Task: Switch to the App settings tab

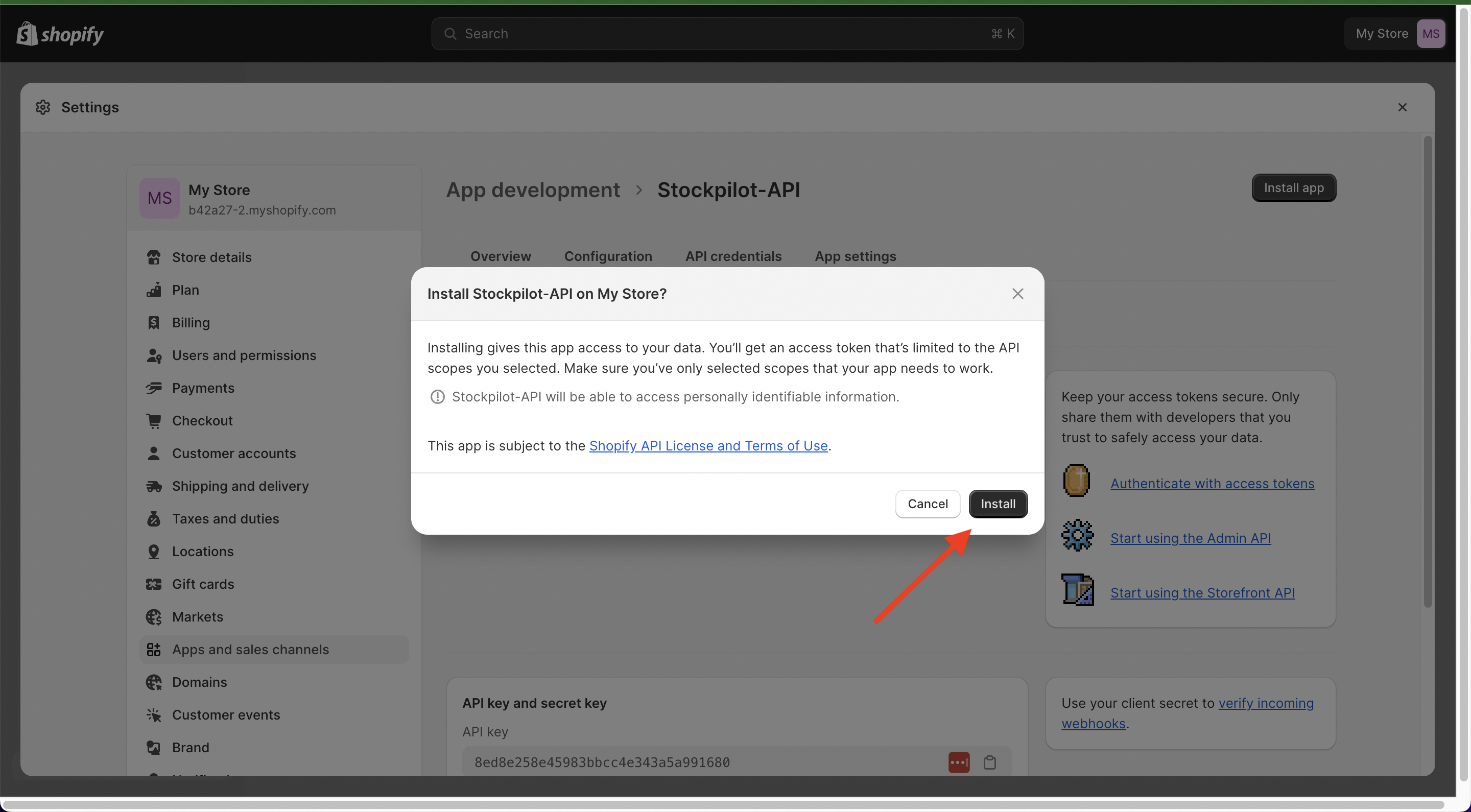Action: 856,256
